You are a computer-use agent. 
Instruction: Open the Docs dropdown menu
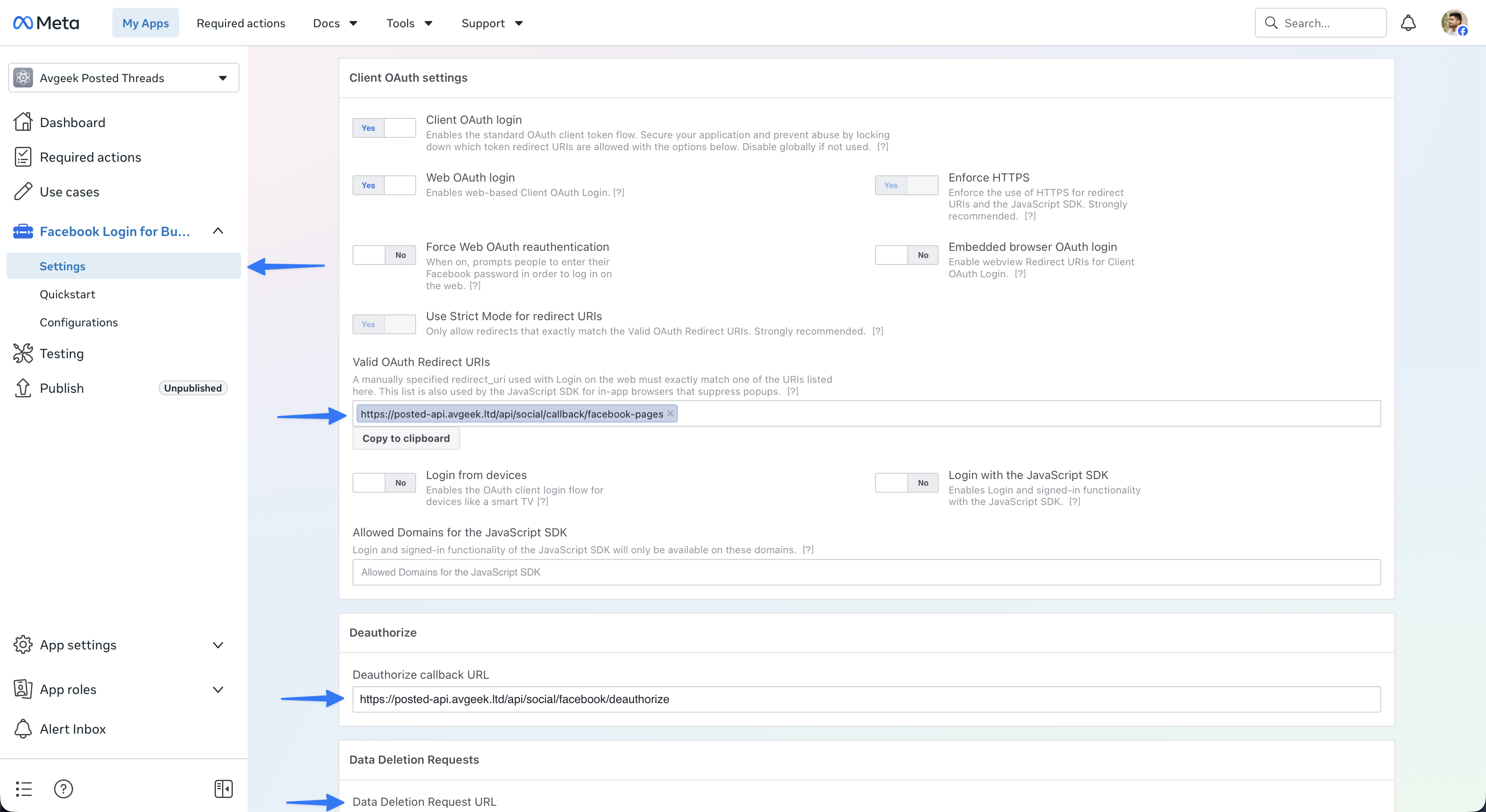point(335,23)
